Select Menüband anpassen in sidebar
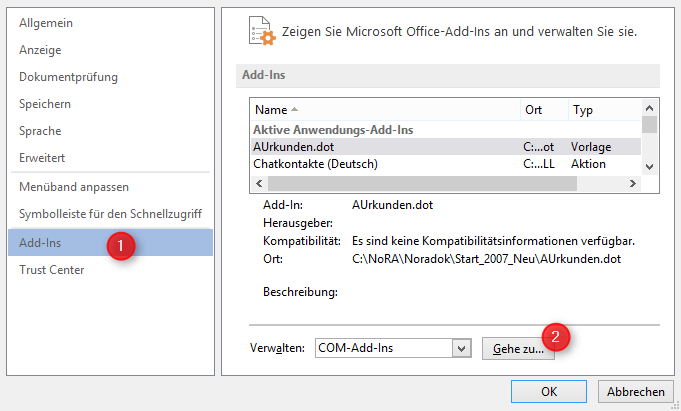The image size is (681, 411). point(74,187)
